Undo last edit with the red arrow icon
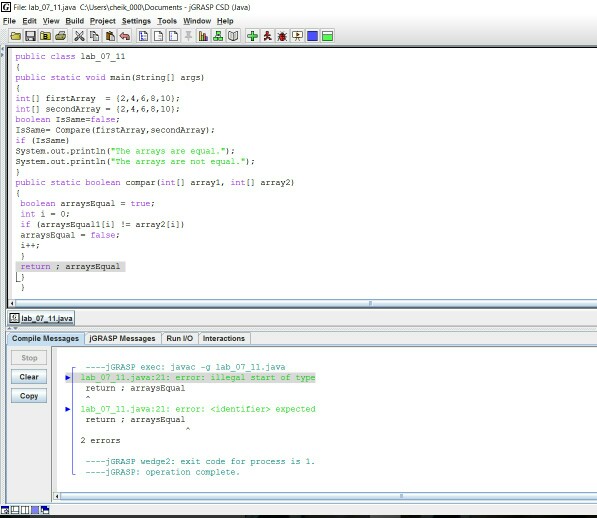The width and height of the screenshot is (597, 518). click(x=125, y=37)
